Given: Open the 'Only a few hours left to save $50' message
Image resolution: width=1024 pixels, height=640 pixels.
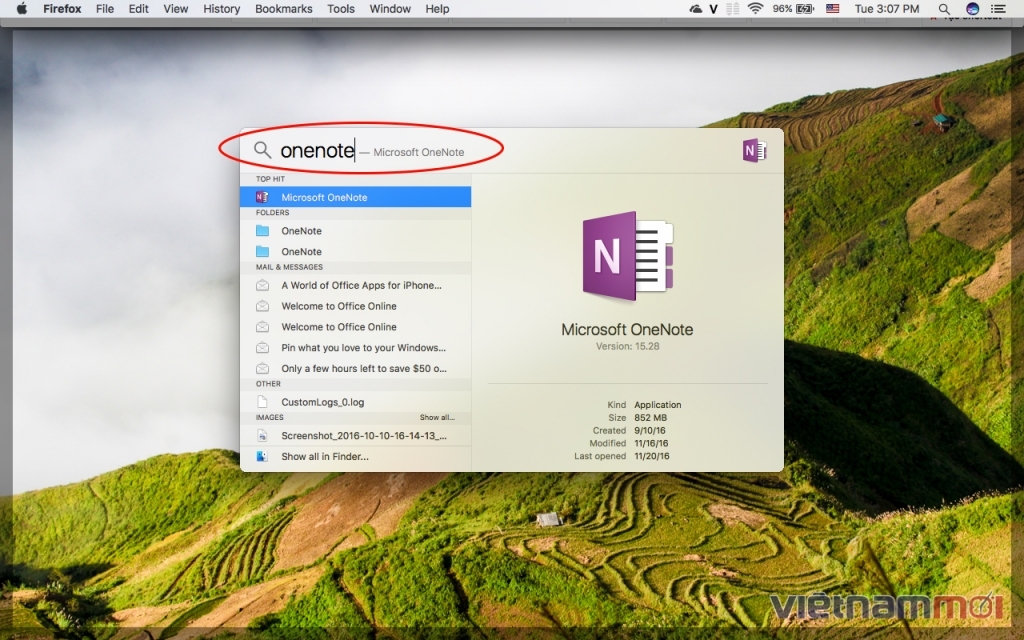Looking at the screenshot, I should coord(355,368).
